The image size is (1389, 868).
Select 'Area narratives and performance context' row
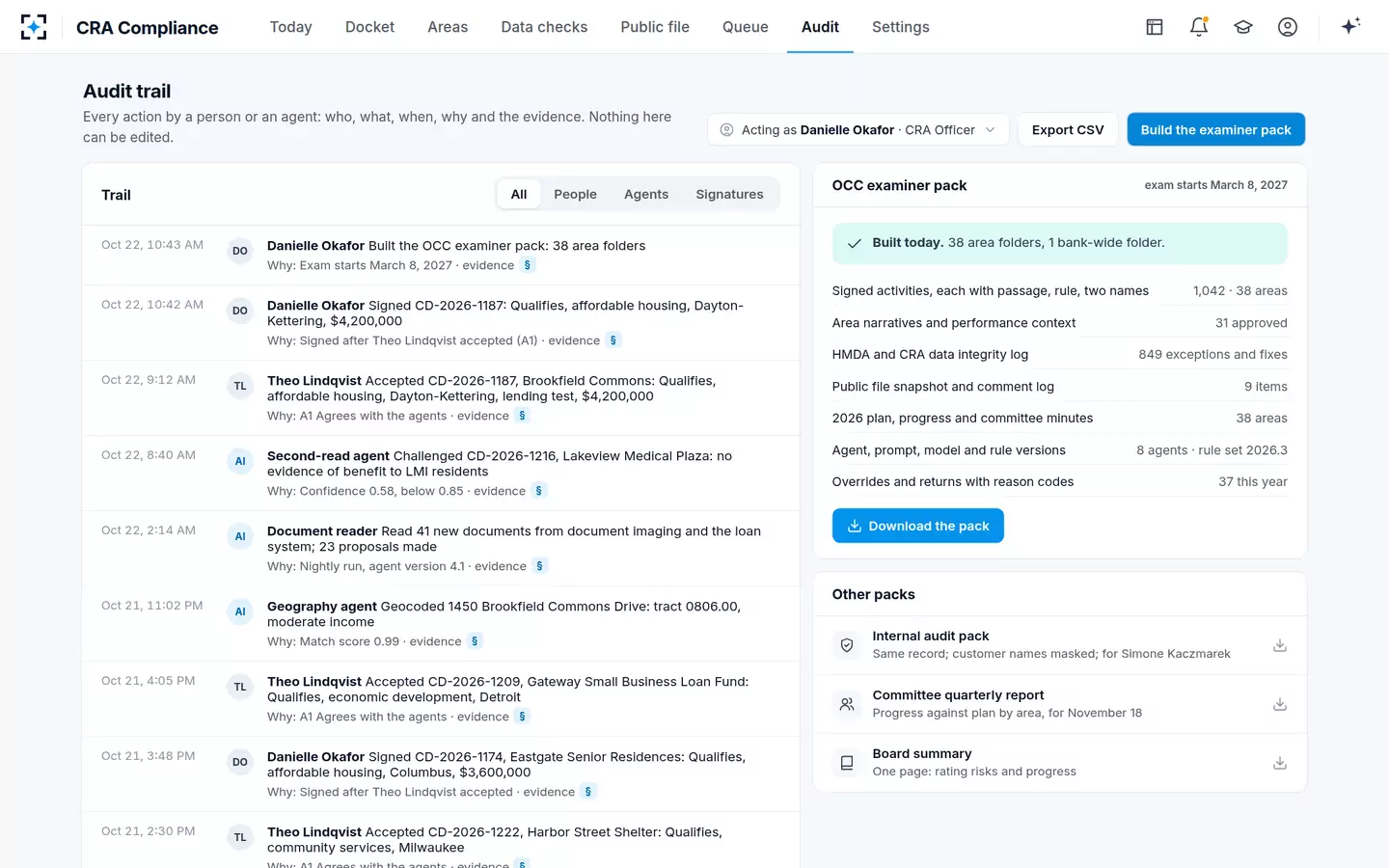click(1059, 323)
